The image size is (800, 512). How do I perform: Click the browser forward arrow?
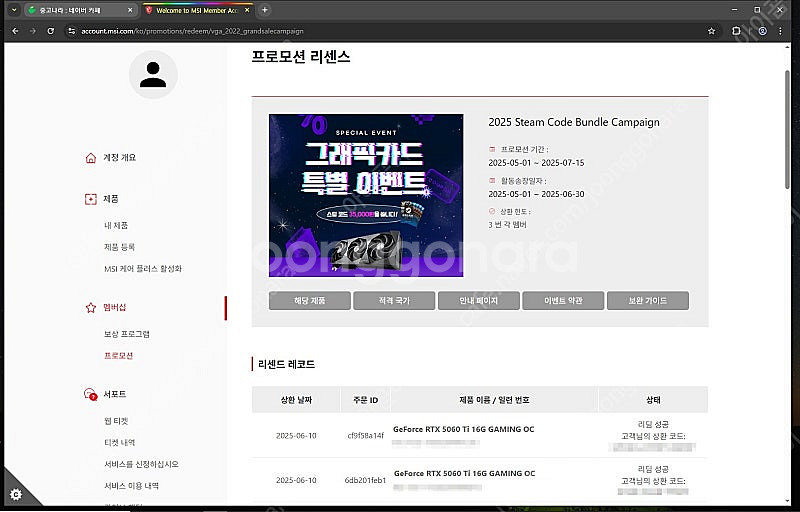coord(33,31)
